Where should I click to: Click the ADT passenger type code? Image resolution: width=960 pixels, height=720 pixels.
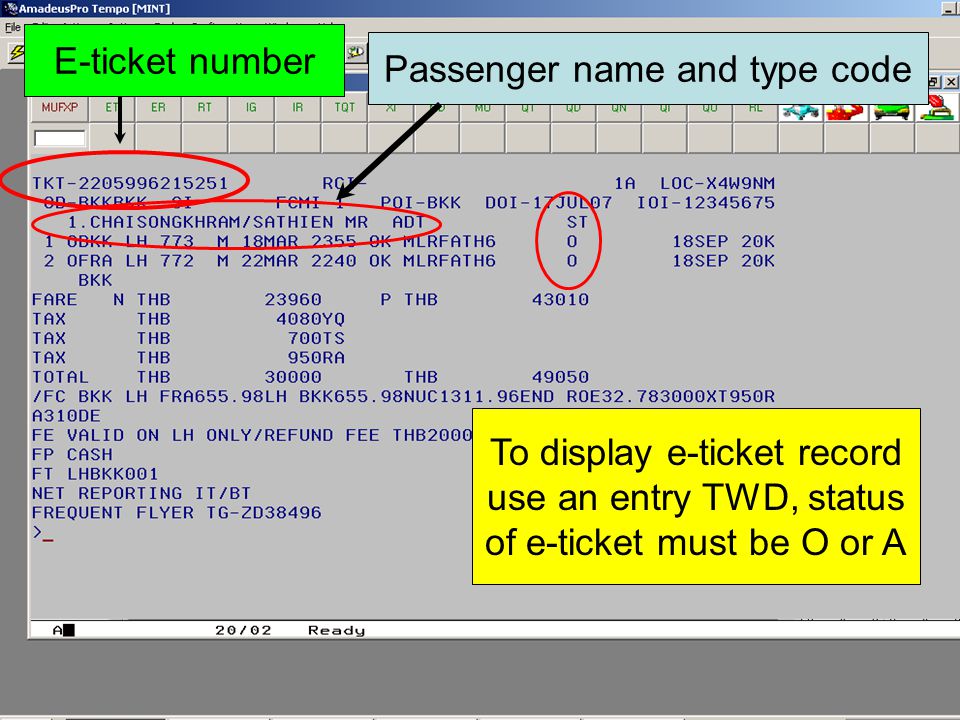(x=408, y=222)
